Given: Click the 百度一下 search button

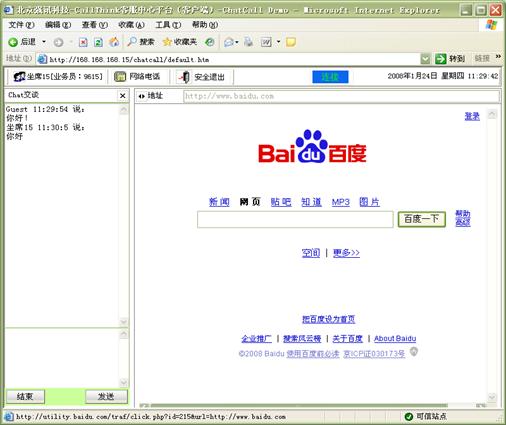Looking at the screenshot, I should click(x=422, y=219).
